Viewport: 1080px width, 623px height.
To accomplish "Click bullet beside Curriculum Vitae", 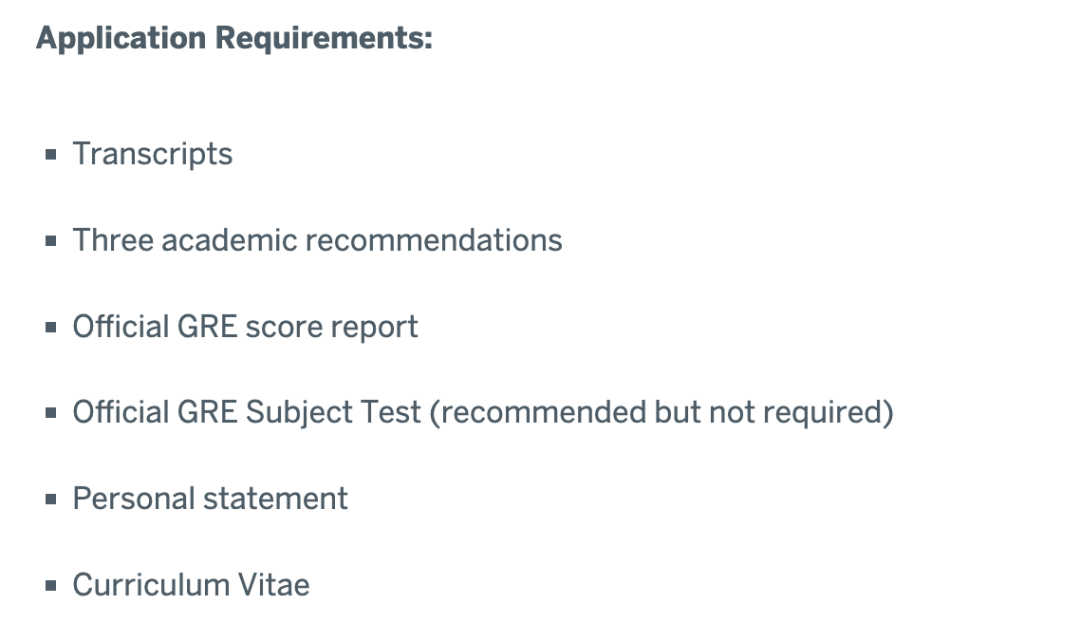I will (x=50, y=586).
